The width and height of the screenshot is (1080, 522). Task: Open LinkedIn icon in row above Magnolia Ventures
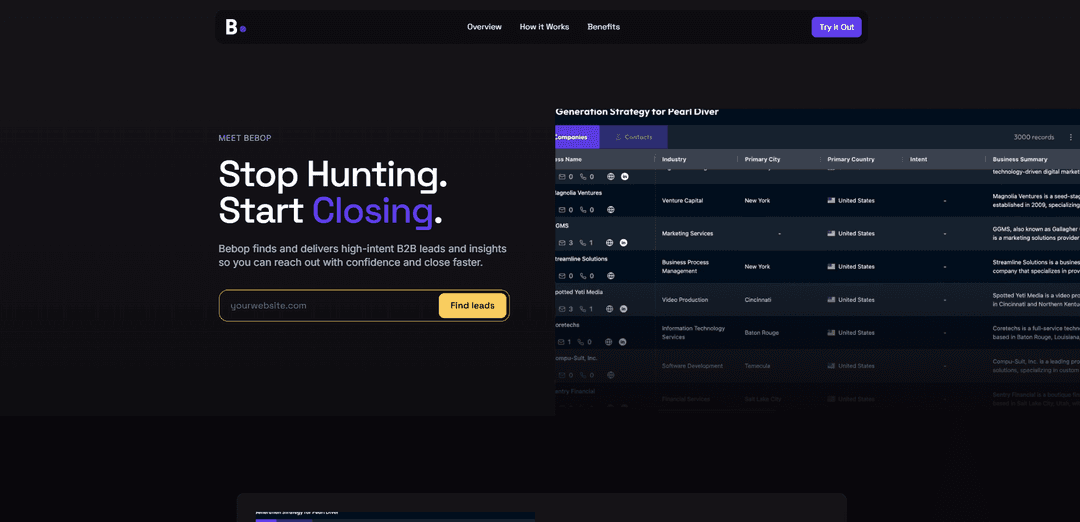[x=625, y=177]
